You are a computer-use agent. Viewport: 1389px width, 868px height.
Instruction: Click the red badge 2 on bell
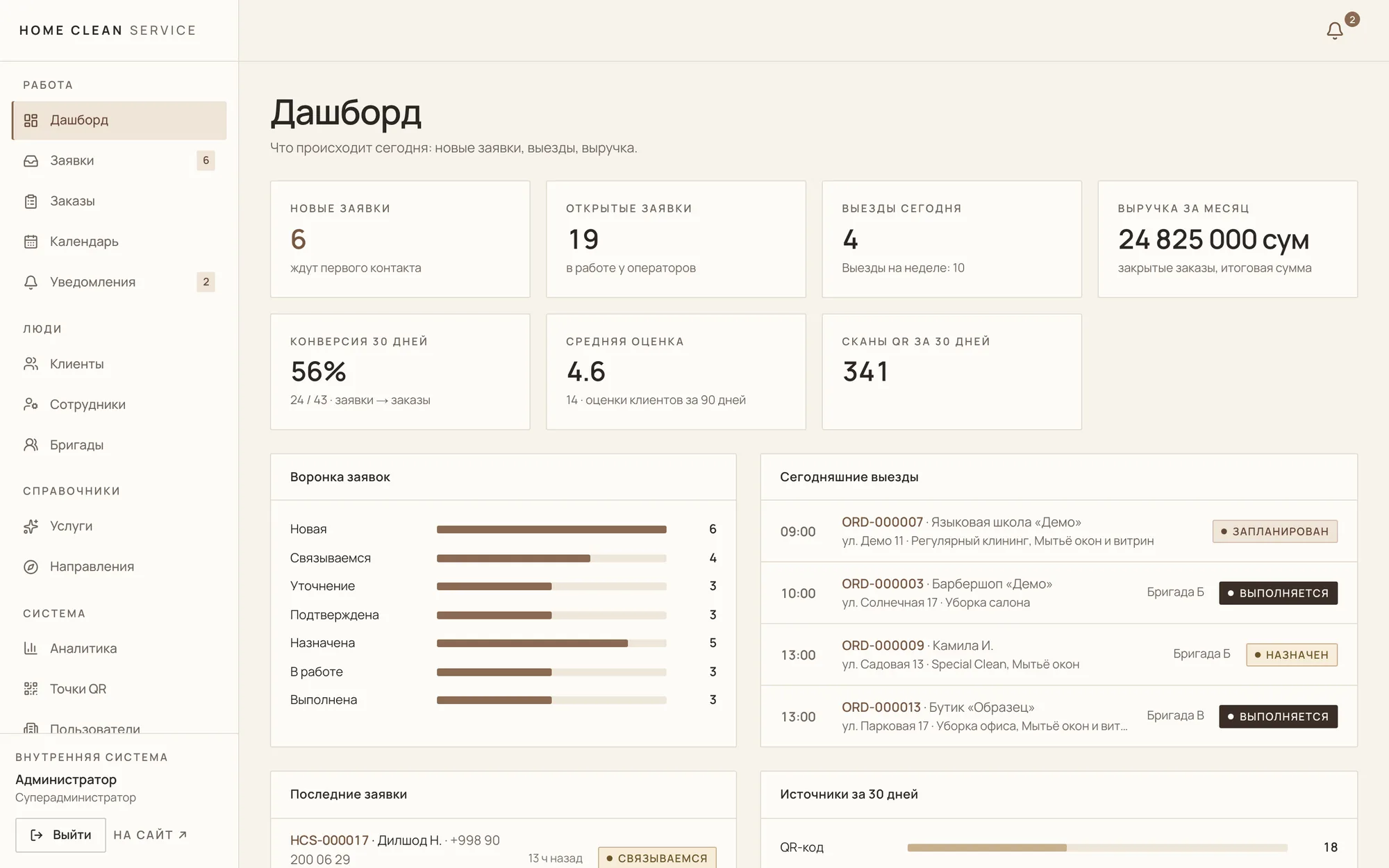click(x=1351, y=19)
